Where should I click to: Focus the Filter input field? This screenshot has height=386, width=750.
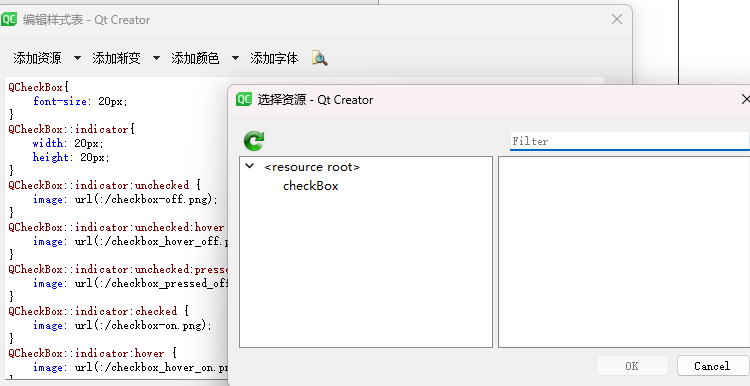coord(629,141)
